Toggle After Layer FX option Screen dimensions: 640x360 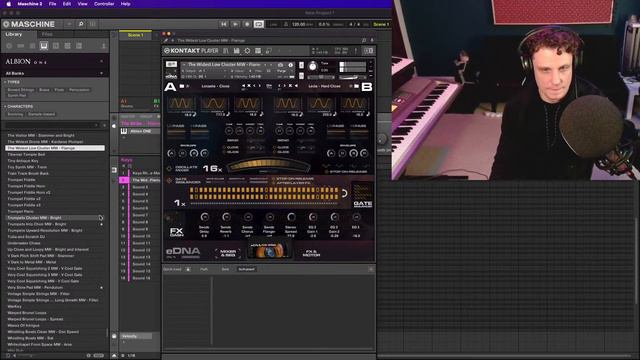pos(291,183)
